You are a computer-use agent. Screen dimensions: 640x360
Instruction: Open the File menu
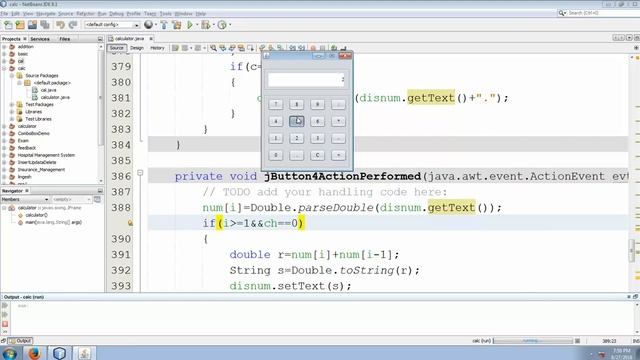click(4, 13)
